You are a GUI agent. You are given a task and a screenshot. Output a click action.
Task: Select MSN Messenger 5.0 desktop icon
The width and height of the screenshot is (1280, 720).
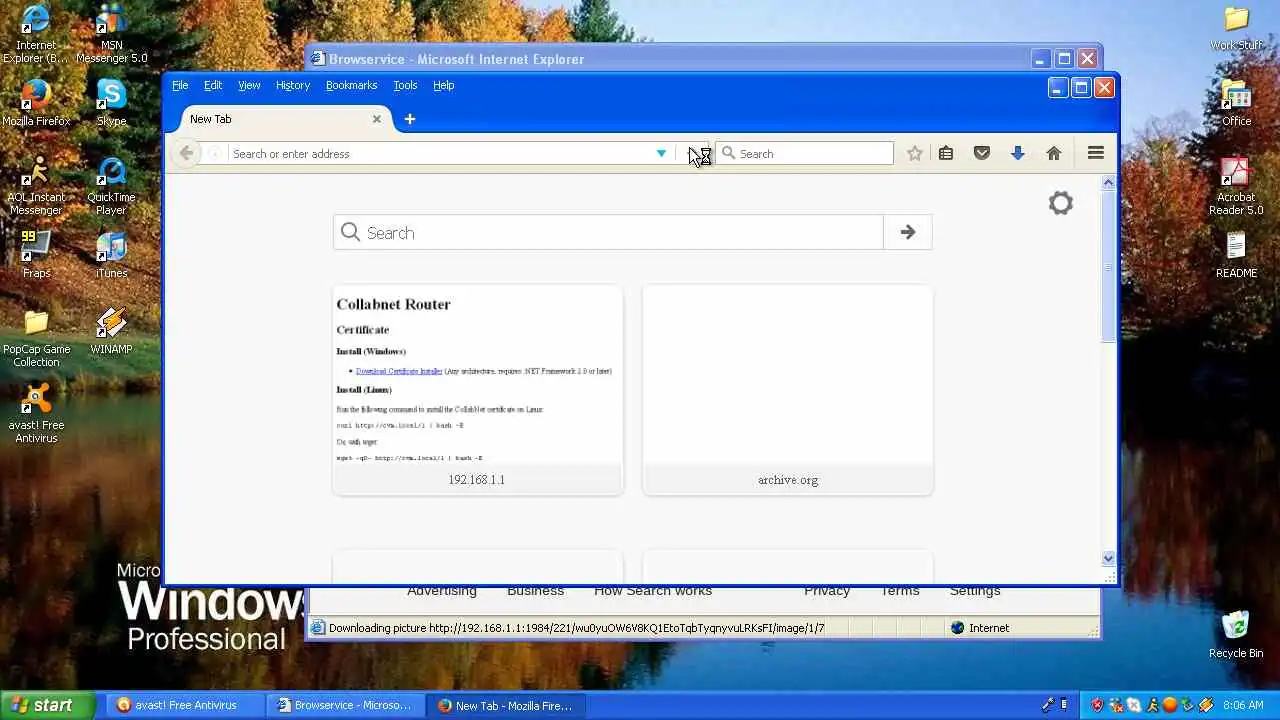pyautogui.click(x=111, y=34)
